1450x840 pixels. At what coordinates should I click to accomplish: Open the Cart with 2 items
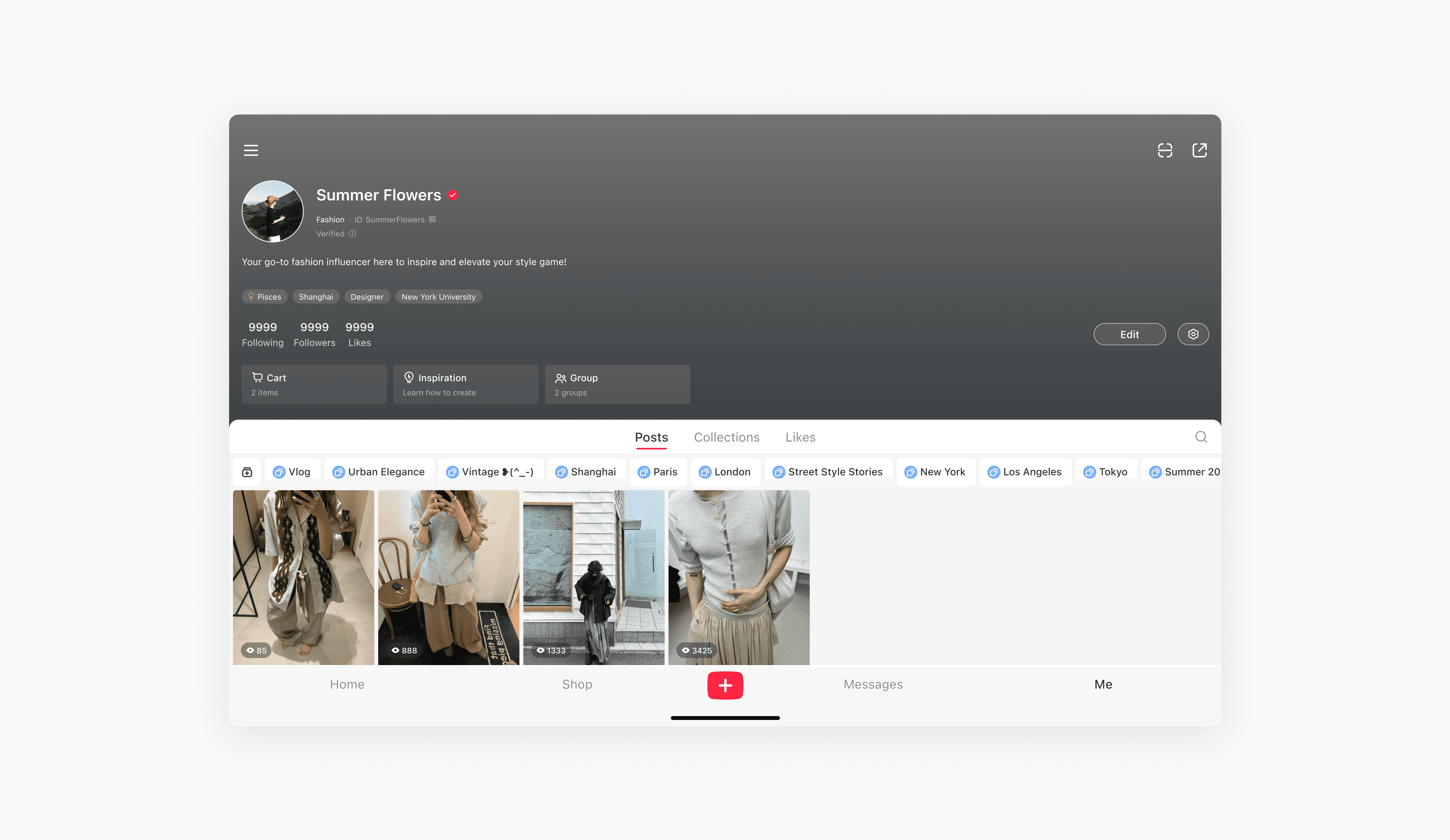[314, 384]
